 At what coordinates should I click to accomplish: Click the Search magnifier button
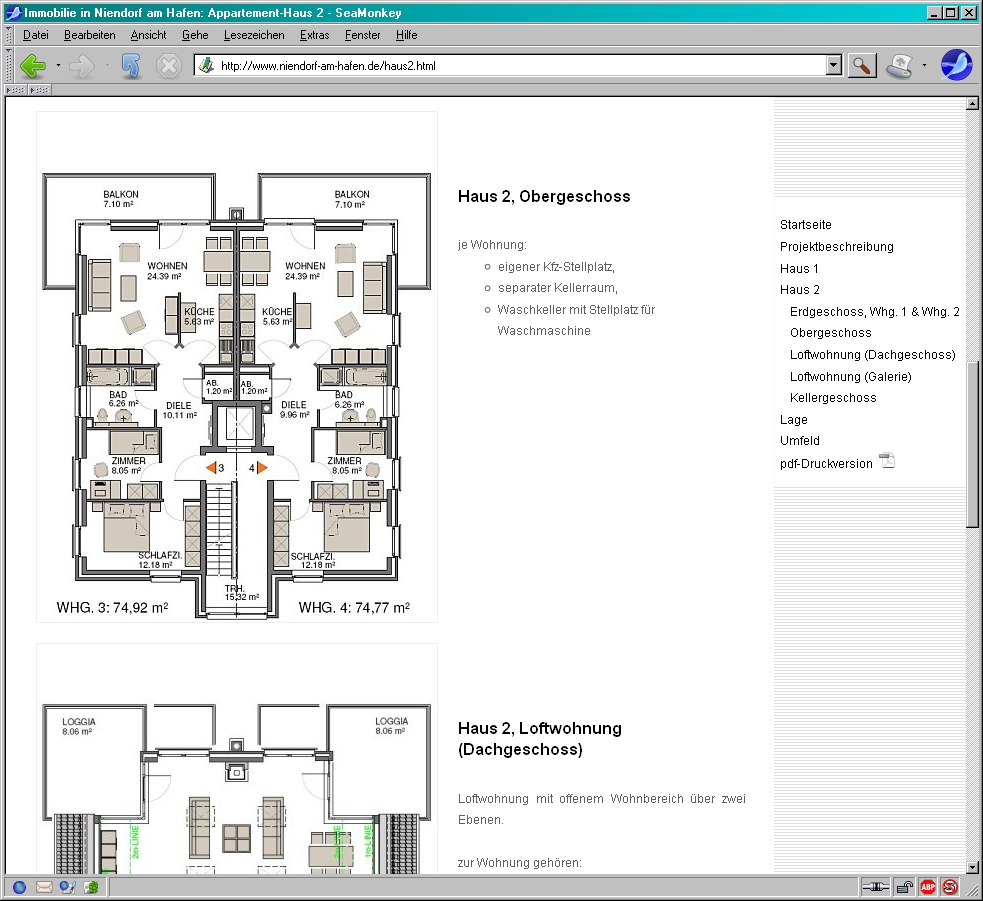tap(862, 66)
